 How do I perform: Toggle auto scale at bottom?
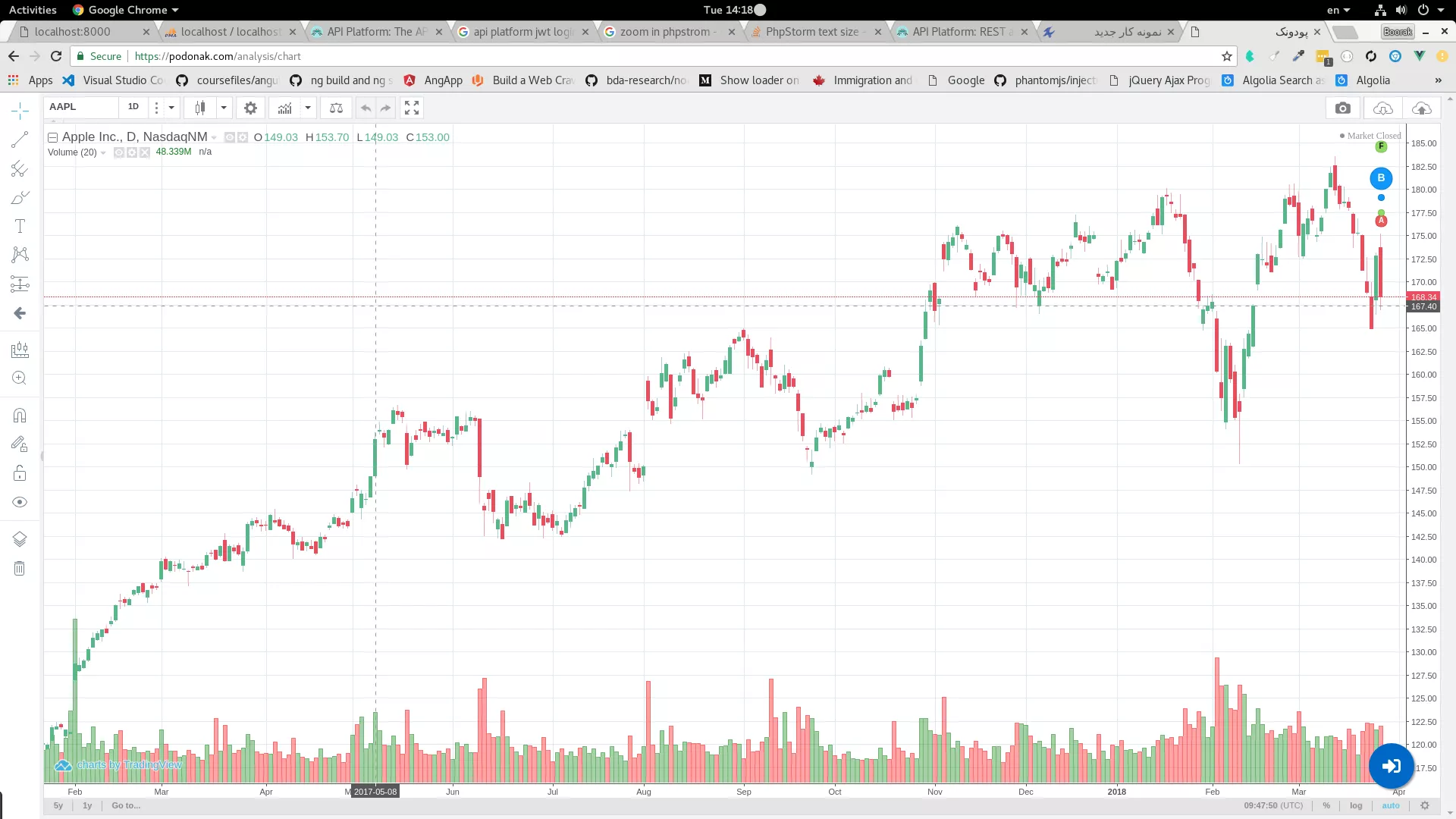pos(1391,805)
